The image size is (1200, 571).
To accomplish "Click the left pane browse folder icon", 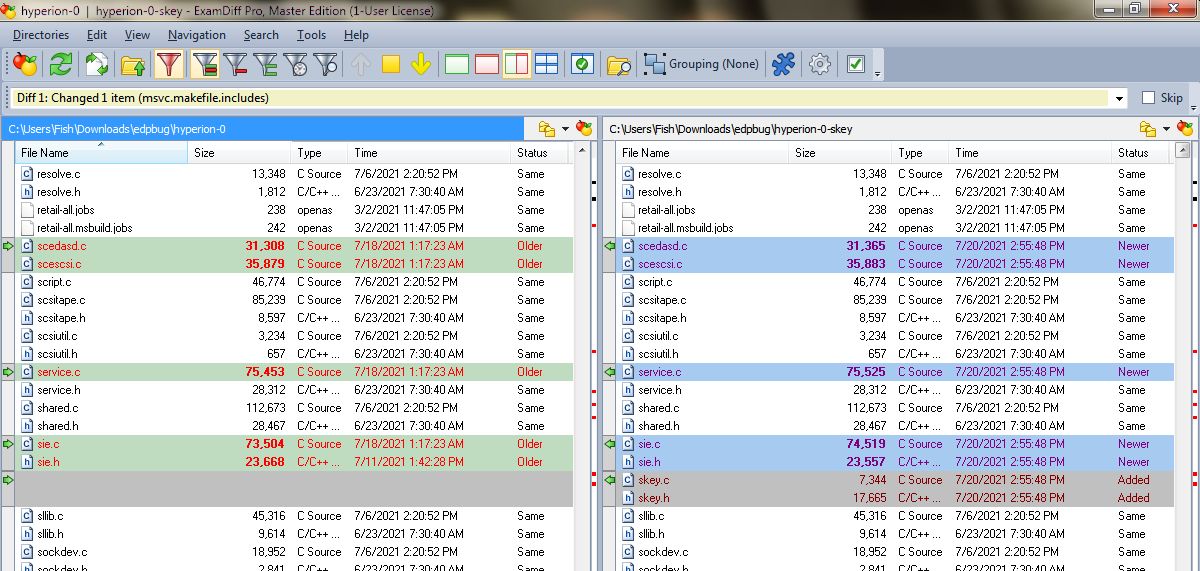I will 546,129.
